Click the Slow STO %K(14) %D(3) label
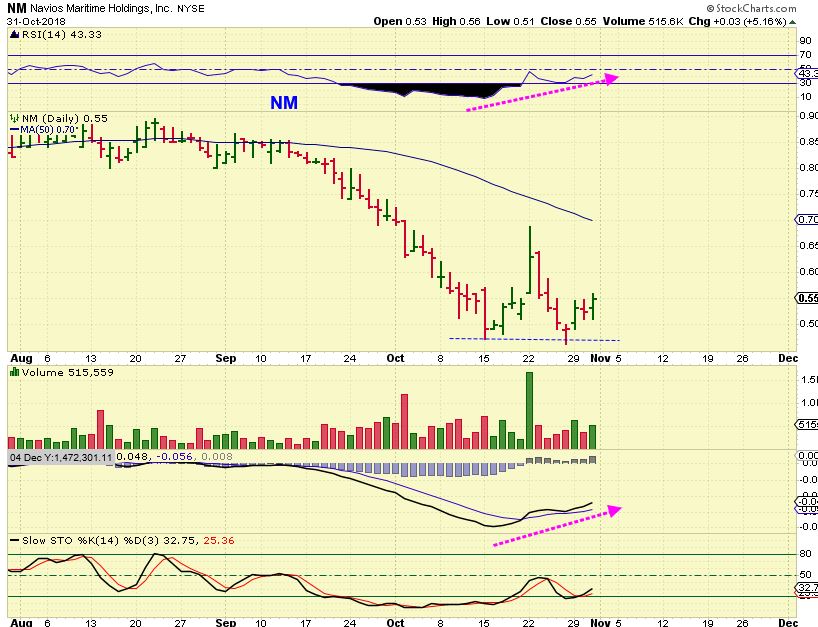The height and width of the screenshot is (627, 818). [x=91, y=540]
